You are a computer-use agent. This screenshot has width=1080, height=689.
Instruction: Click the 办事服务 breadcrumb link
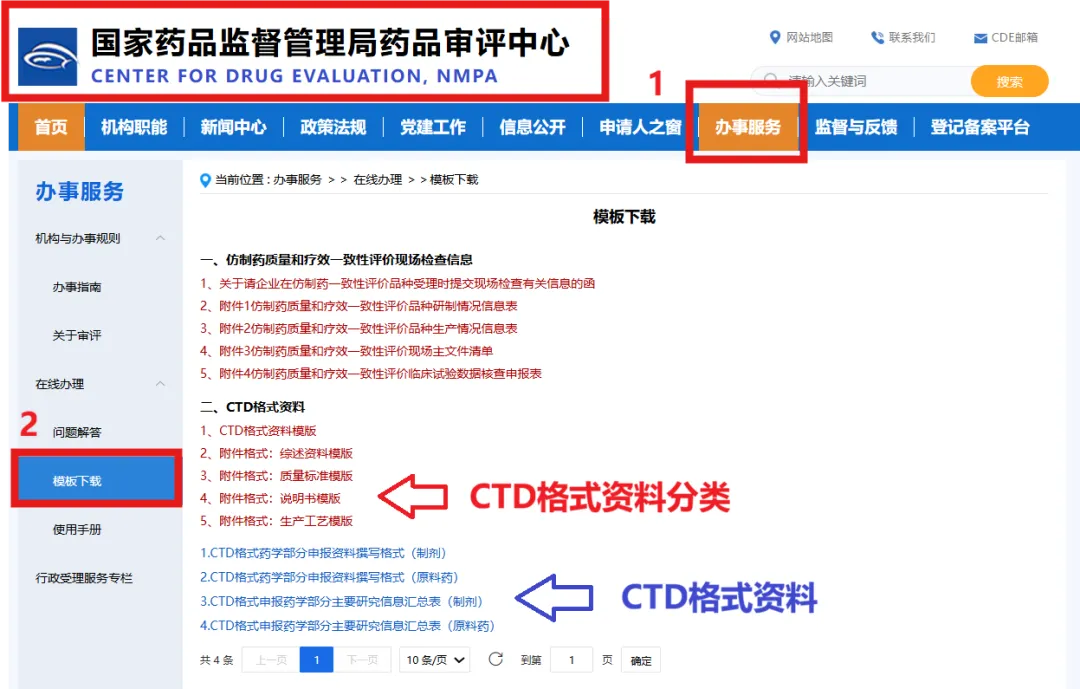pos(298,180)
